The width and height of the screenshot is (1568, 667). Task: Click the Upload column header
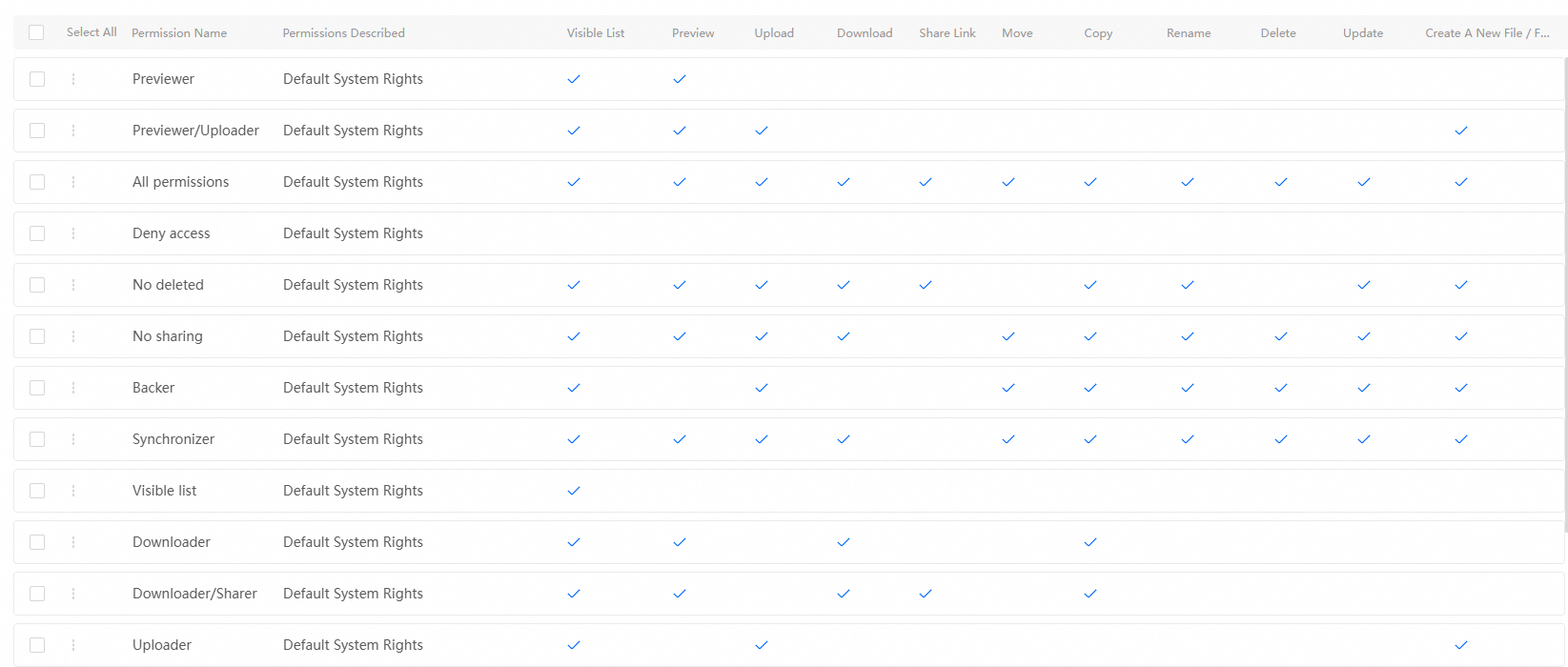(x=774, y=33)
